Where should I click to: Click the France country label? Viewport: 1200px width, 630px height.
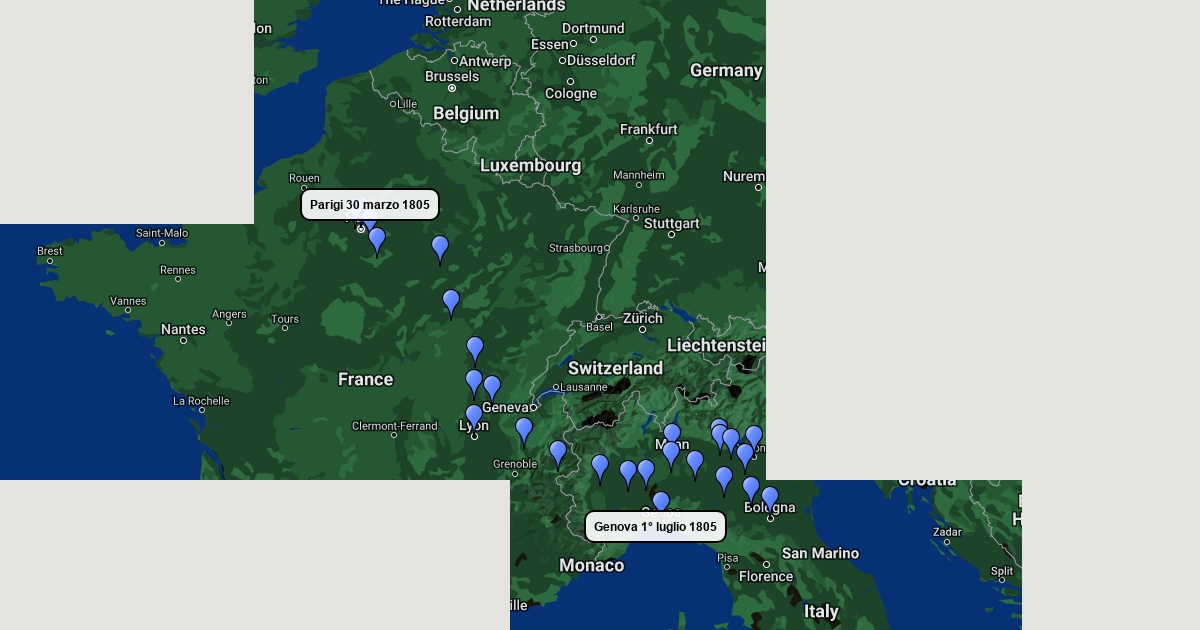click(365, 380)
